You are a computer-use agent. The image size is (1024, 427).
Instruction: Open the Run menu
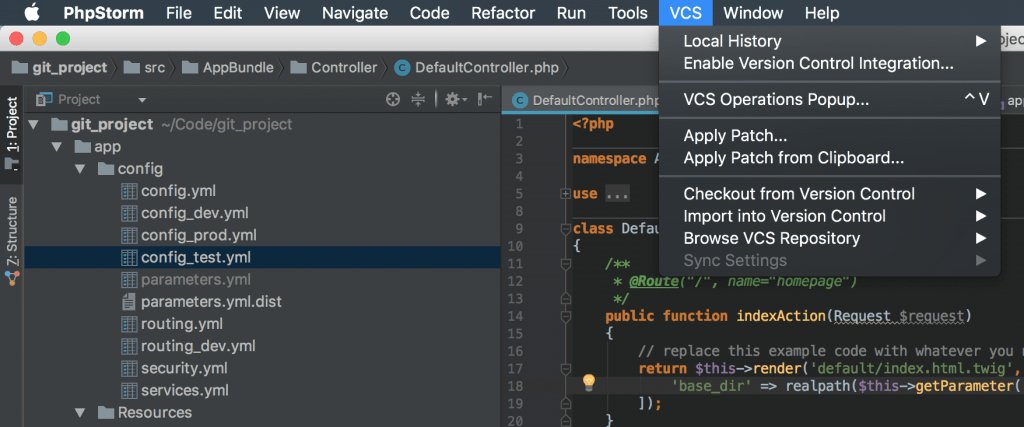click(571, 13)
